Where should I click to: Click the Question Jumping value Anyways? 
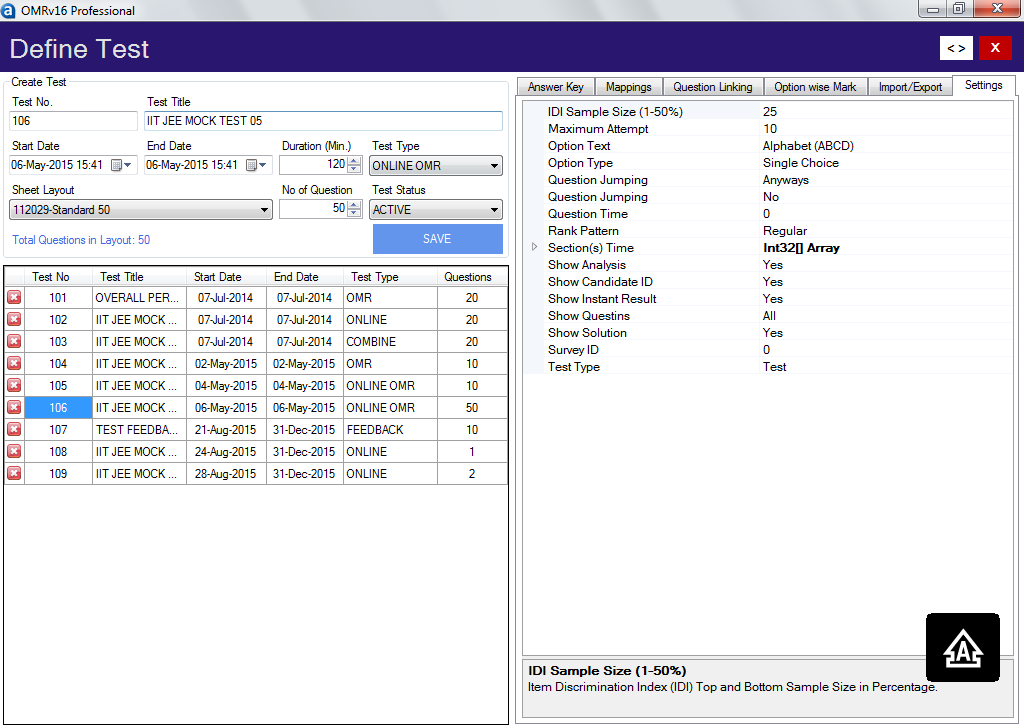pos(786,180)
